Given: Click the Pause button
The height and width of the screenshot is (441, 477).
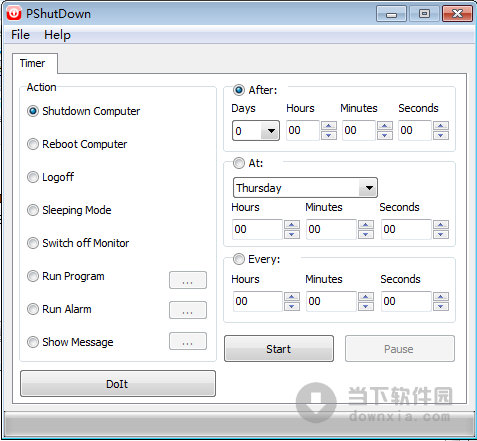Looking at the screenshot, I should point(399,349).
